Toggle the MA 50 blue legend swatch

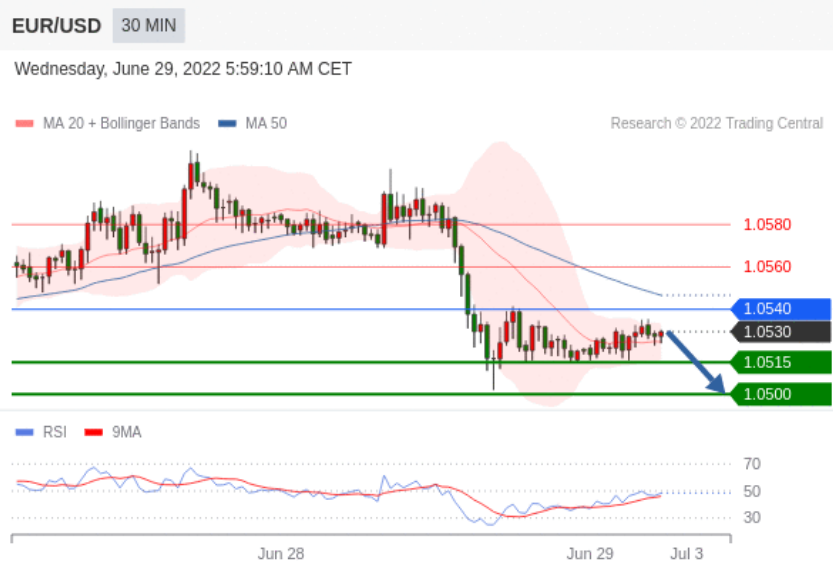coord(227,123)
